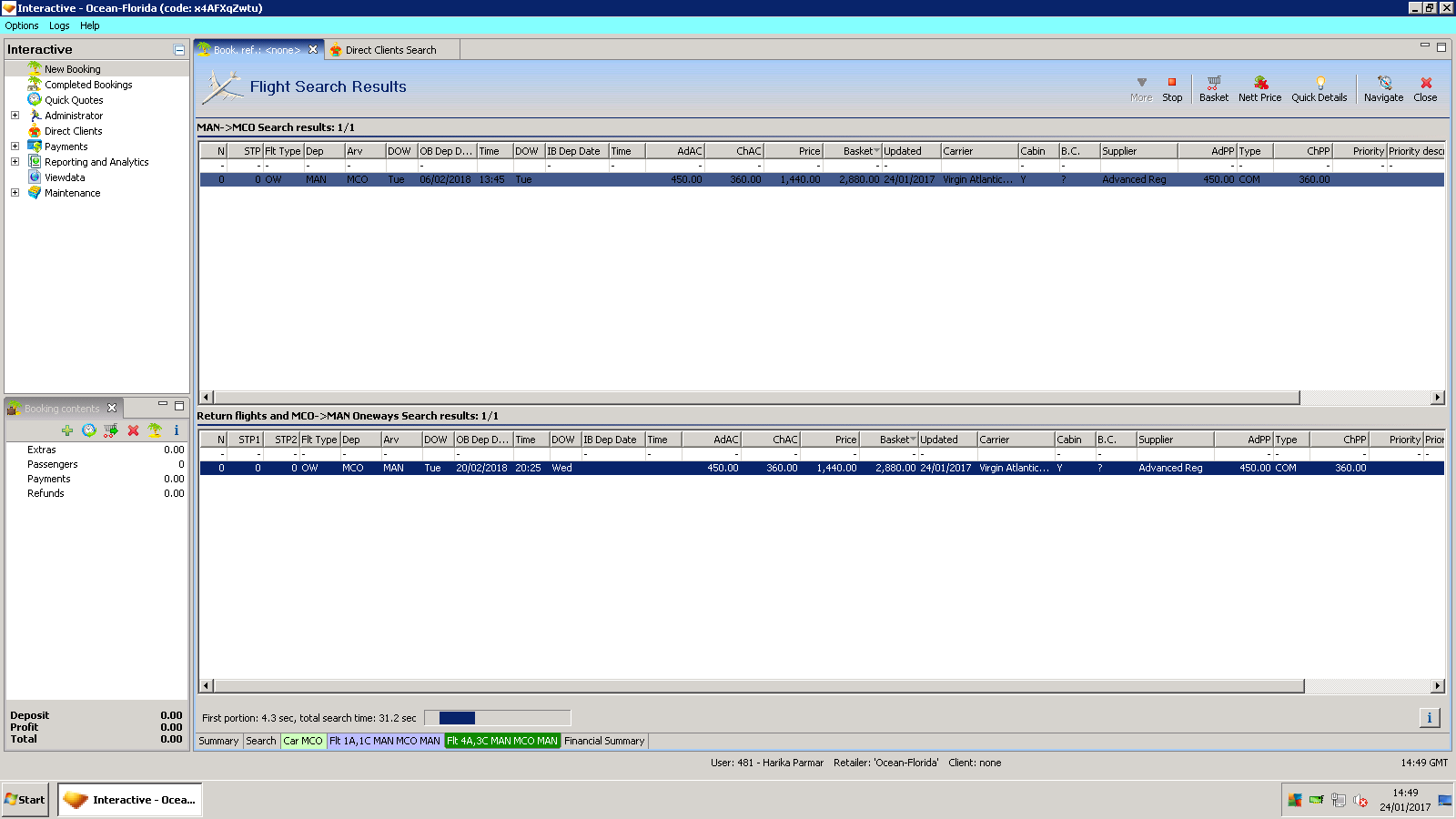Click the Maintenance icon in sidebar

35,193
